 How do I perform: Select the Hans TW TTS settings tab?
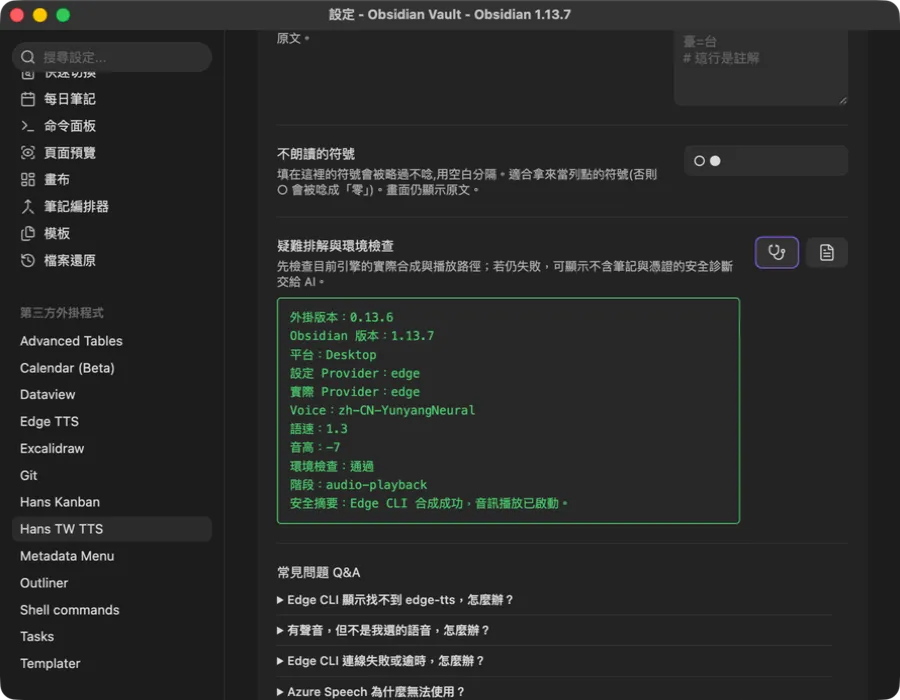(112, 529)
